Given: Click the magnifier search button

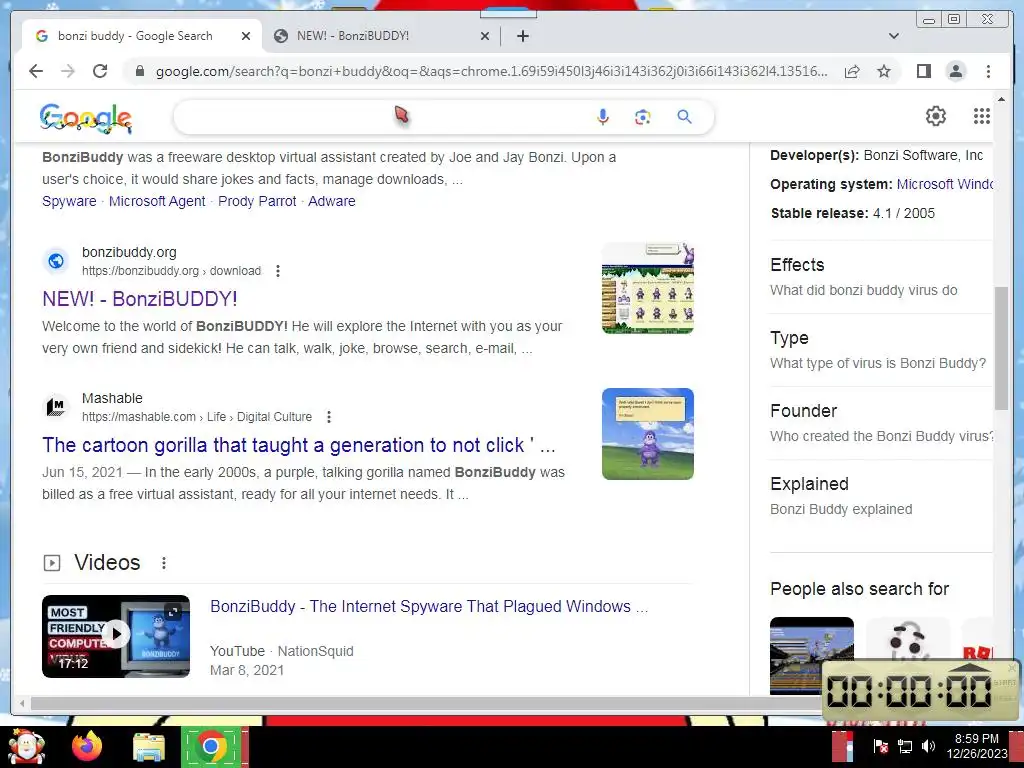Looking at the screenshot, I should pyautogui.click(x=684, y=117).
